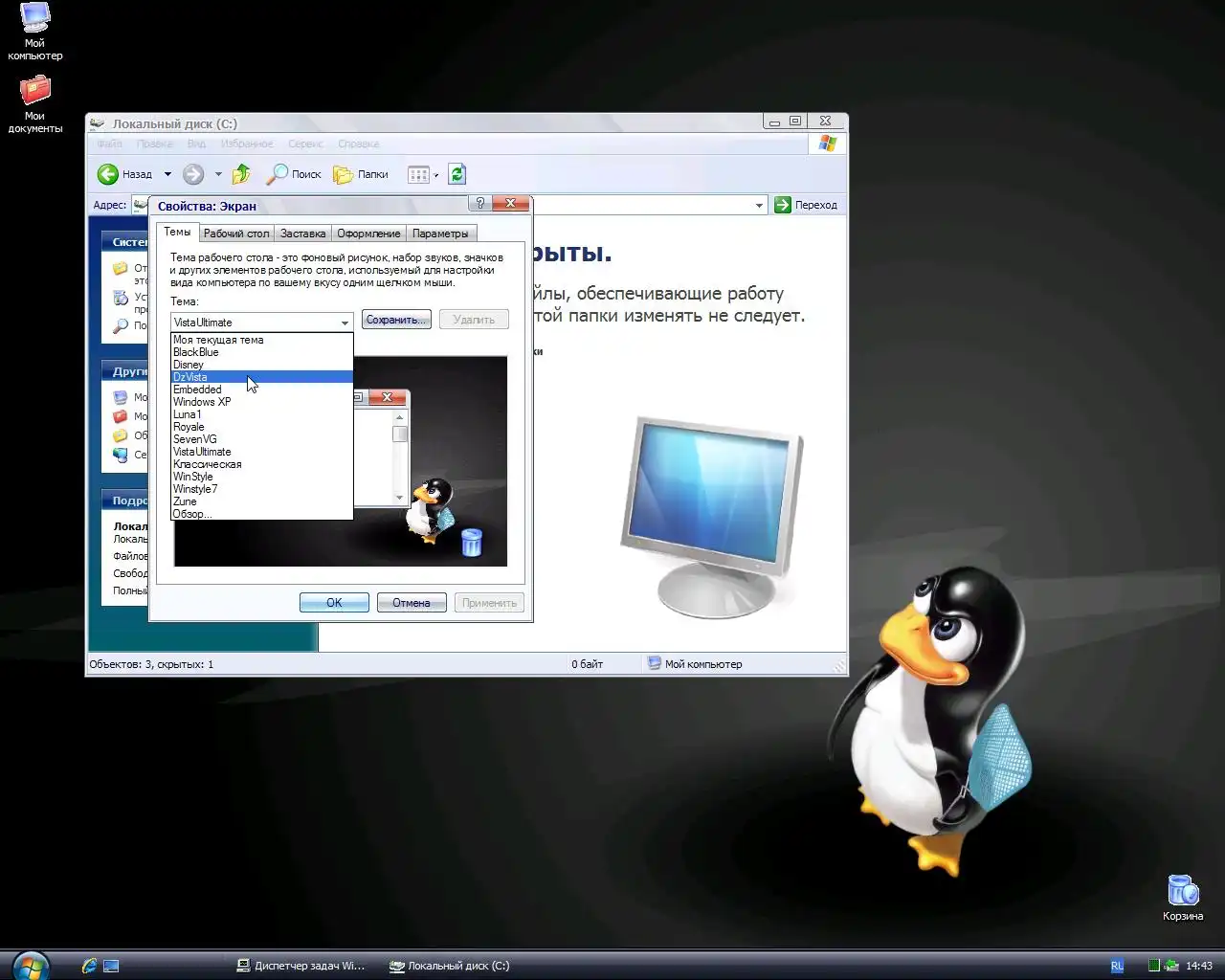Open the Back history dropdown arrow

point(167,174)
